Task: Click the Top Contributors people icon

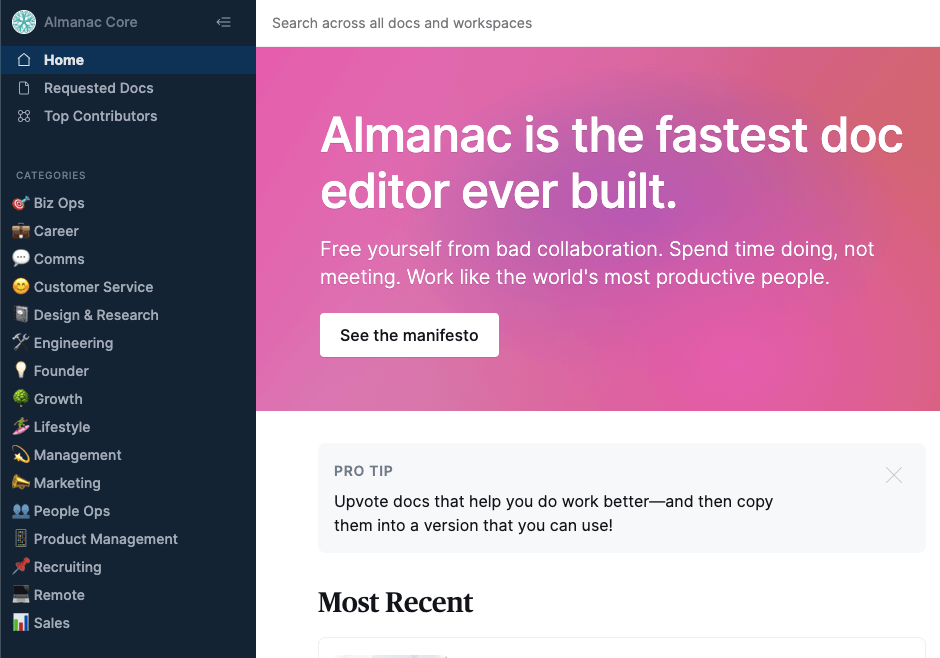Action: 22,116
